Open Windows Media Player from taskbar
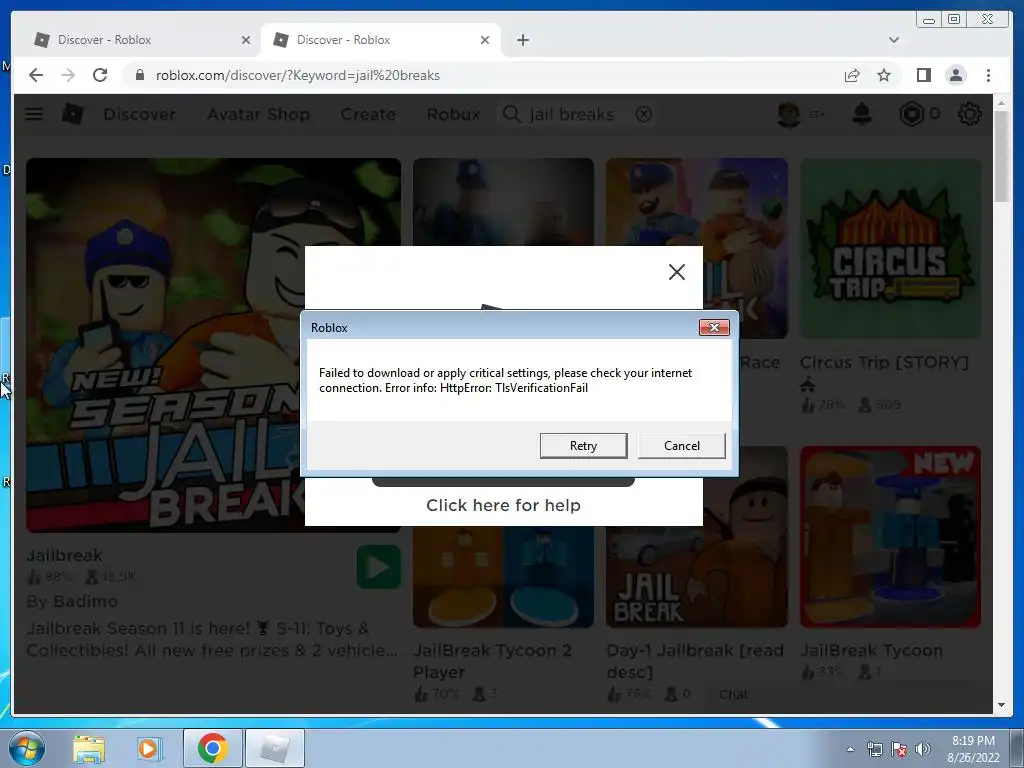 coord(148,748)
